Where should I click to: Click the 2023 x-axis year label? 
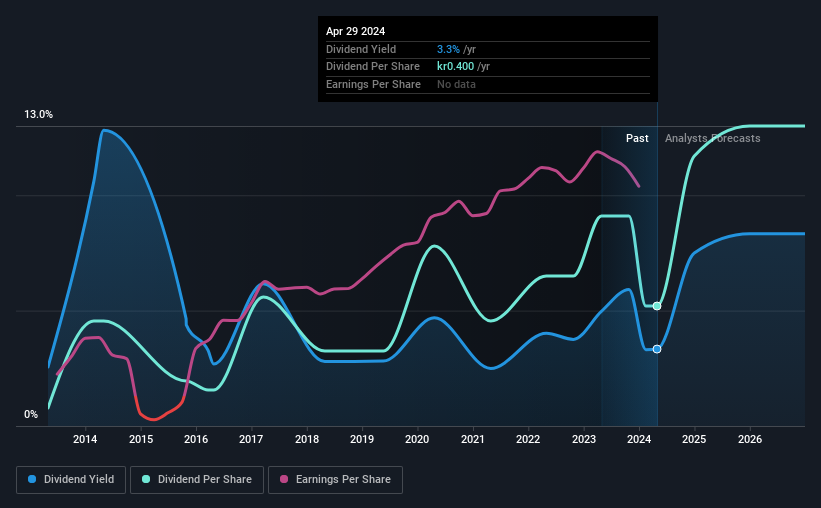583,439
